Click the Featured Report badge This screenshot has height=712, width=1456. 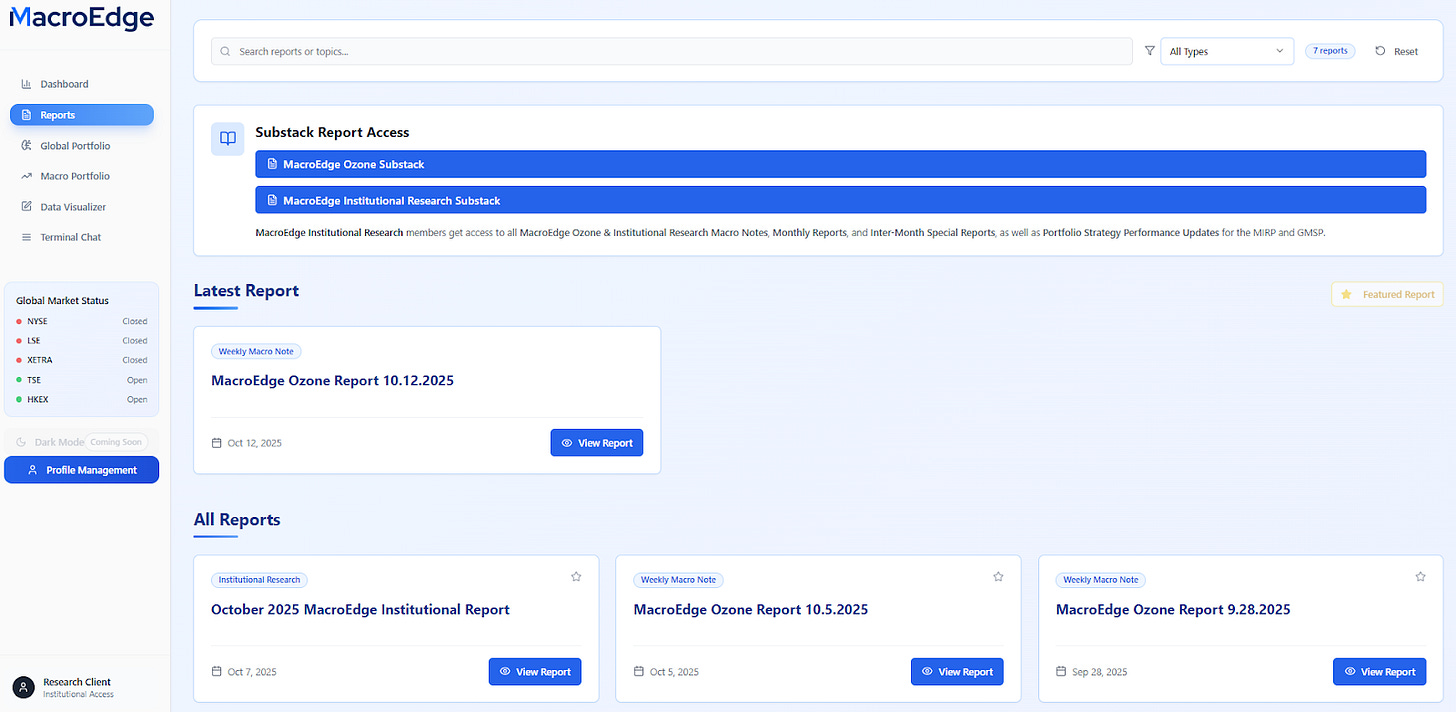pyautogui.click(x=1387, y=294)
